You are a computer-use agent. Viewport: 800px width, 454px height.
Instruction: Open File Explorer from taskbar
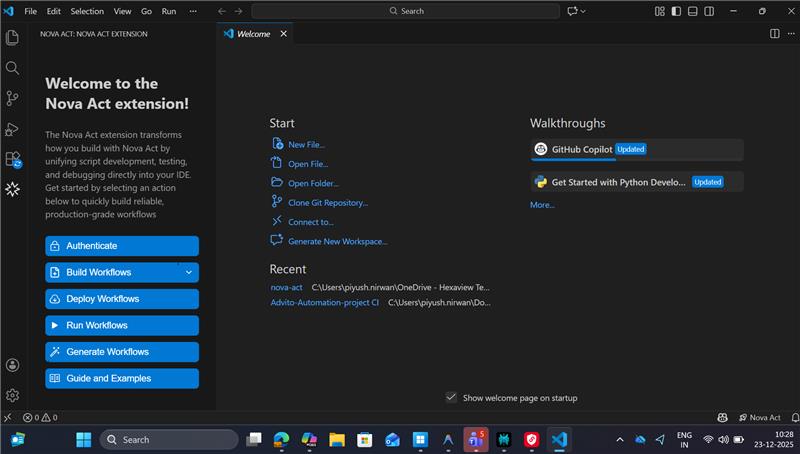[x=337, y=440]
